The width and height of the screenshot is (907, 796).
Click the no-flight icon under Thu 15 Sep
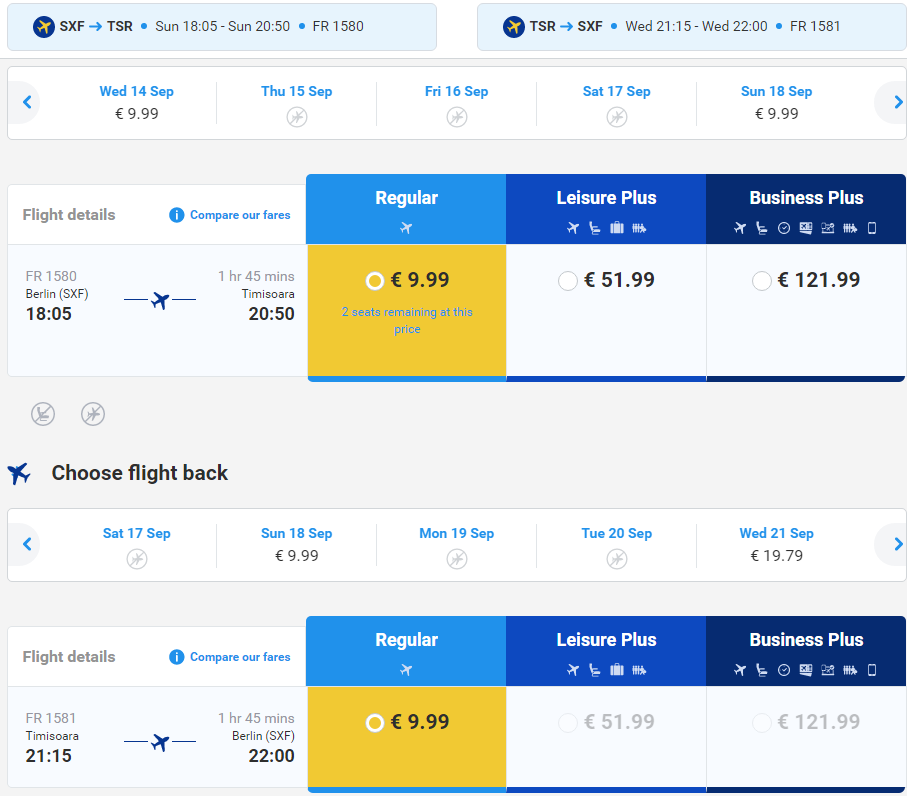[x=297, y=117]
